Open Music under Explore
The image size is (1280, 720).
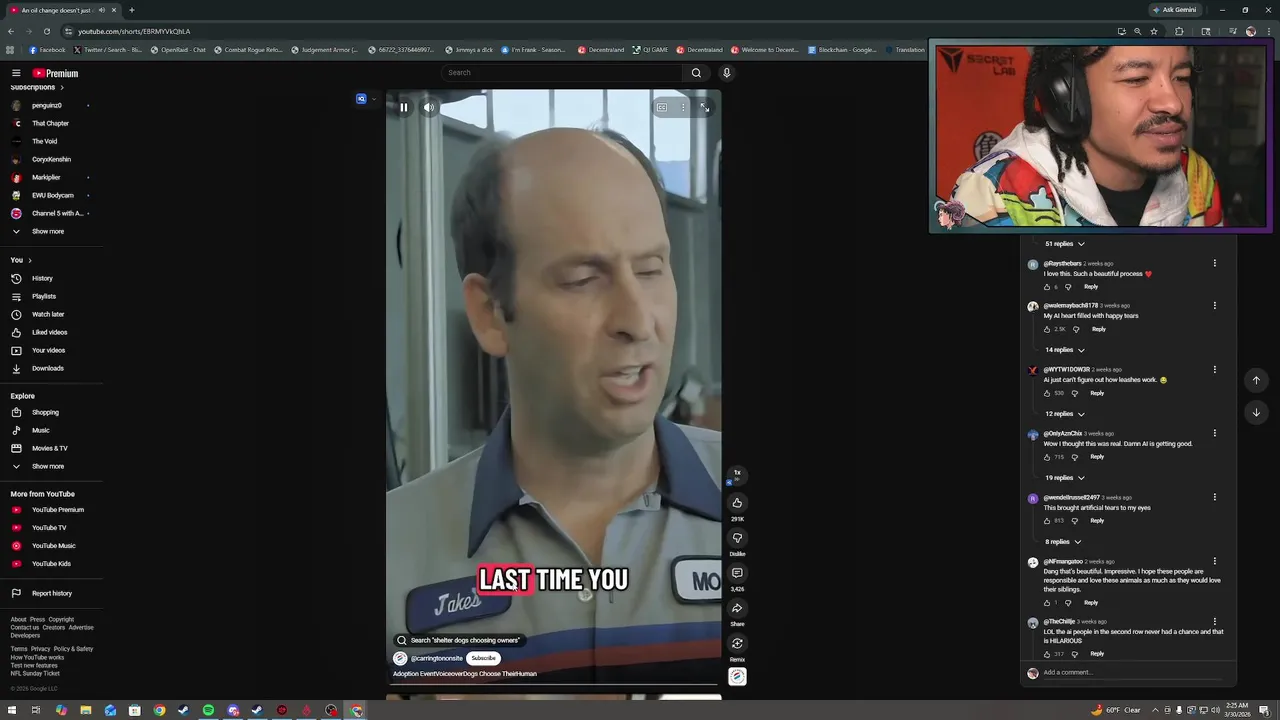40,430
